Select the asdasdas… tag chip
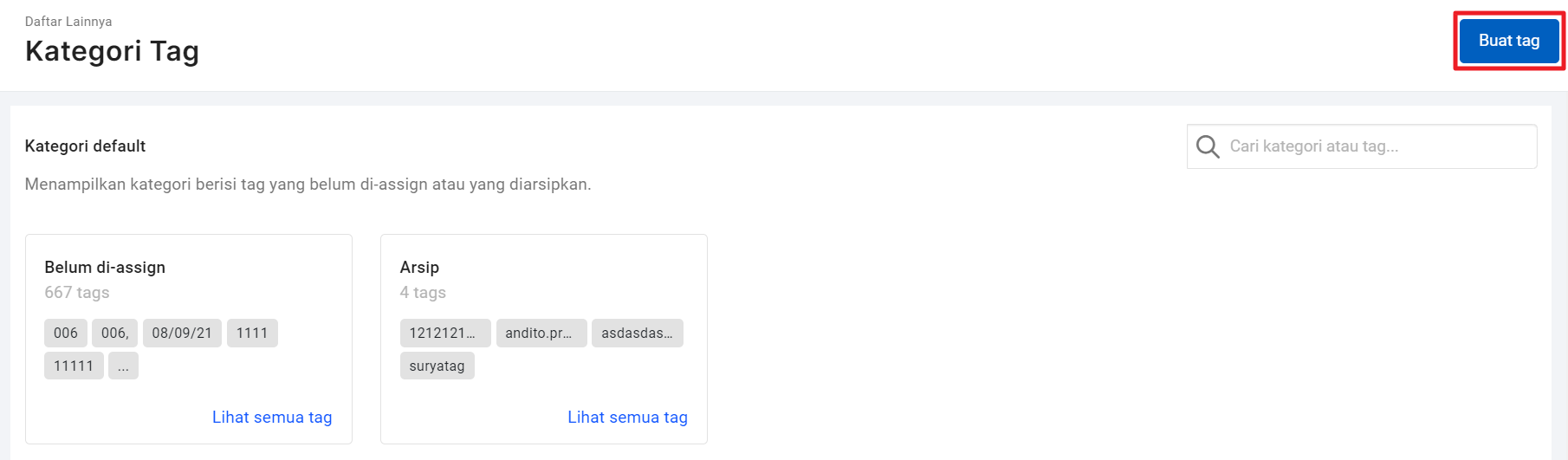The image size is (1568, 460). 638,334
